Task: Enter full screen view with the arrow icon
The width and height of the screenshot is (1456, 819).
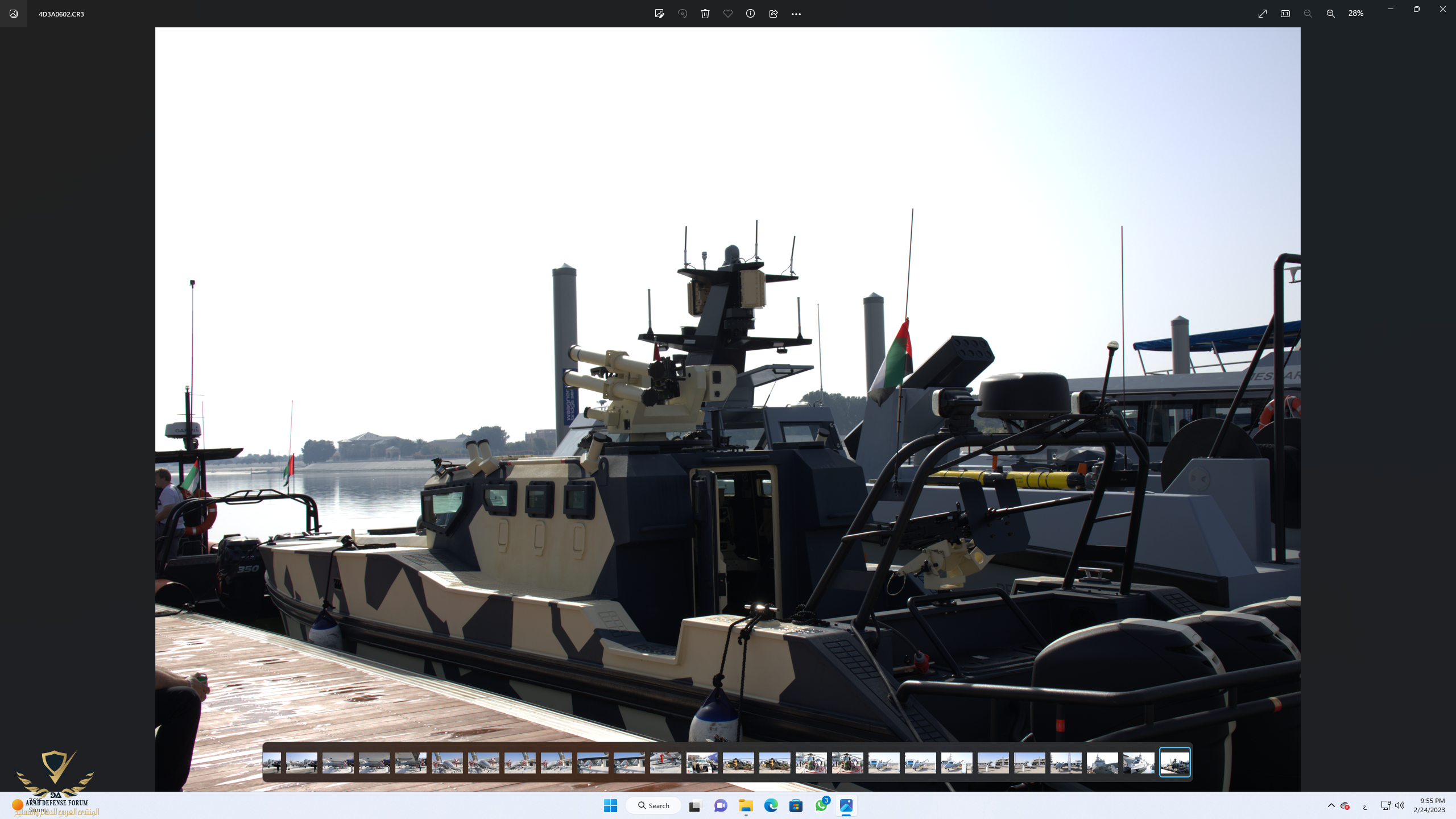Action: pyautogui.click(x=1263, y=14)
